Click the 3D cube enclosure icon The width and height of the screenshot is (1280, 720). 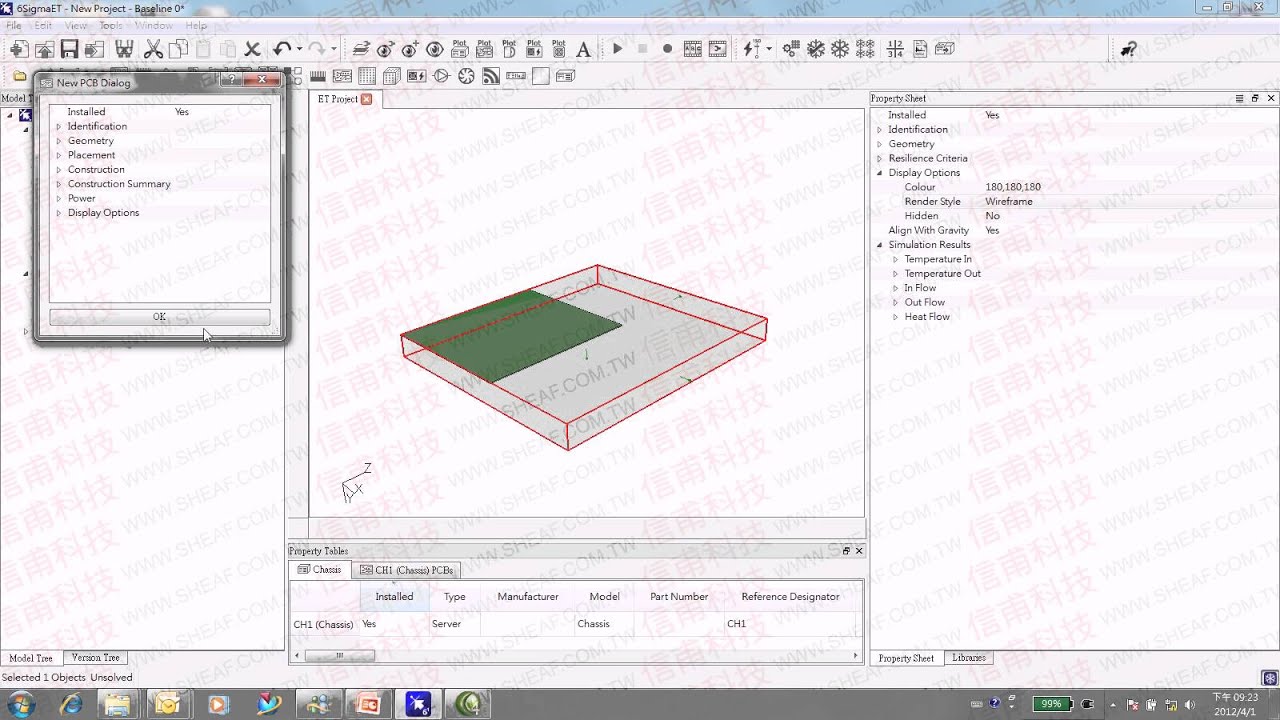click(392, 76)
